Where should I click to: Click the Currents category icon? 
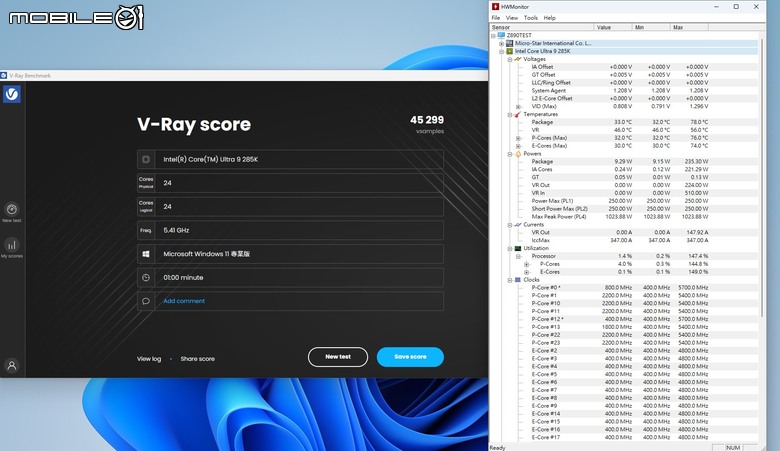pyautogui.click(x=518, y=225)
